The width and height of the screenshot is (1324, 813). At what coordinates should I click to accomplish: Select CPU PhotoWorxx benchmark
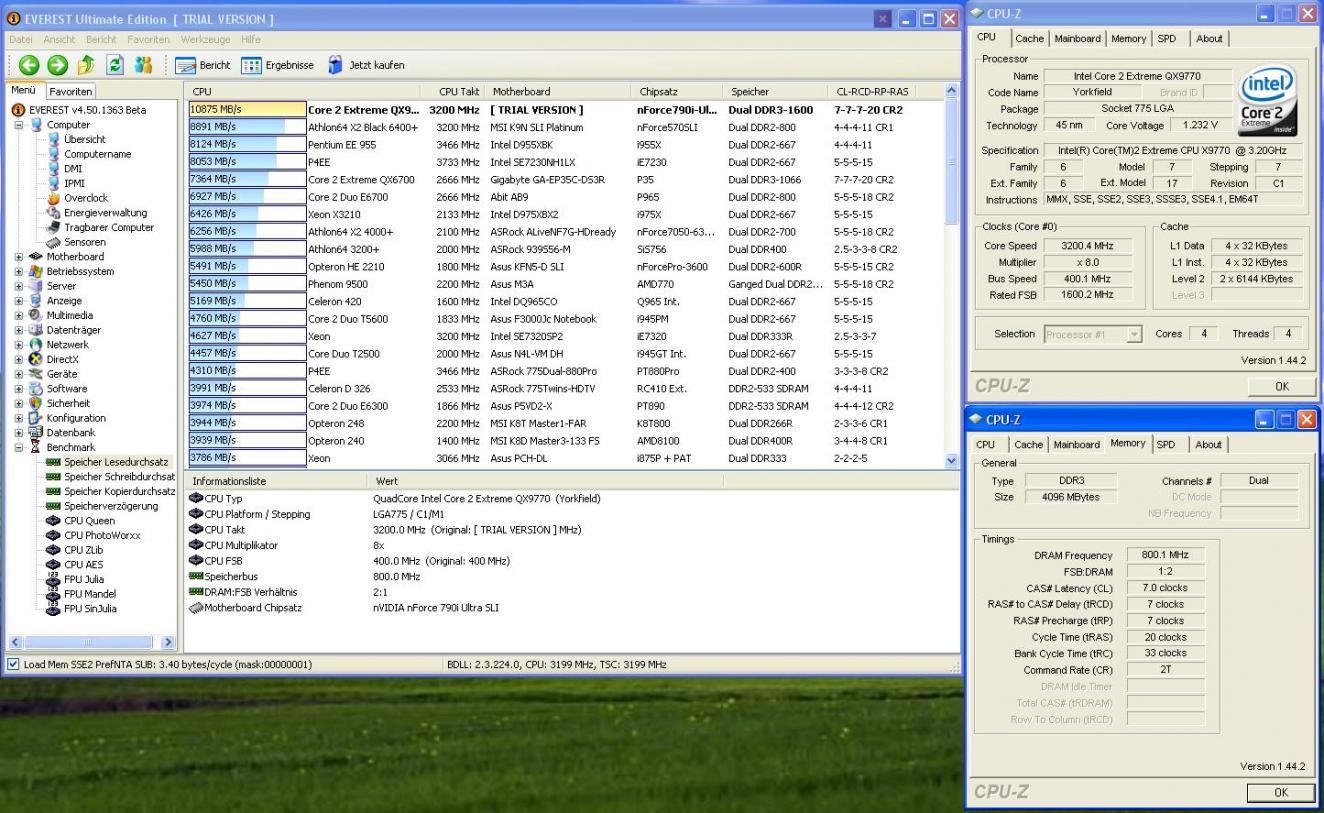[102, 535]
